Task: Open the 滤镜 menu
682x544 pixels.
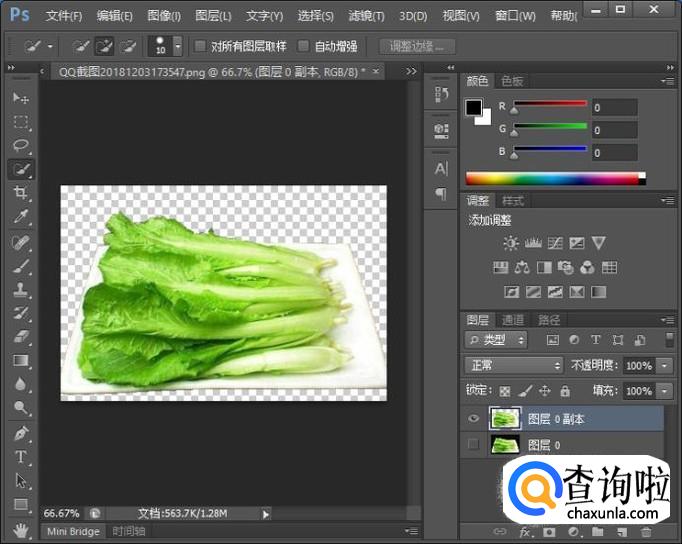Action: point(367,16)
